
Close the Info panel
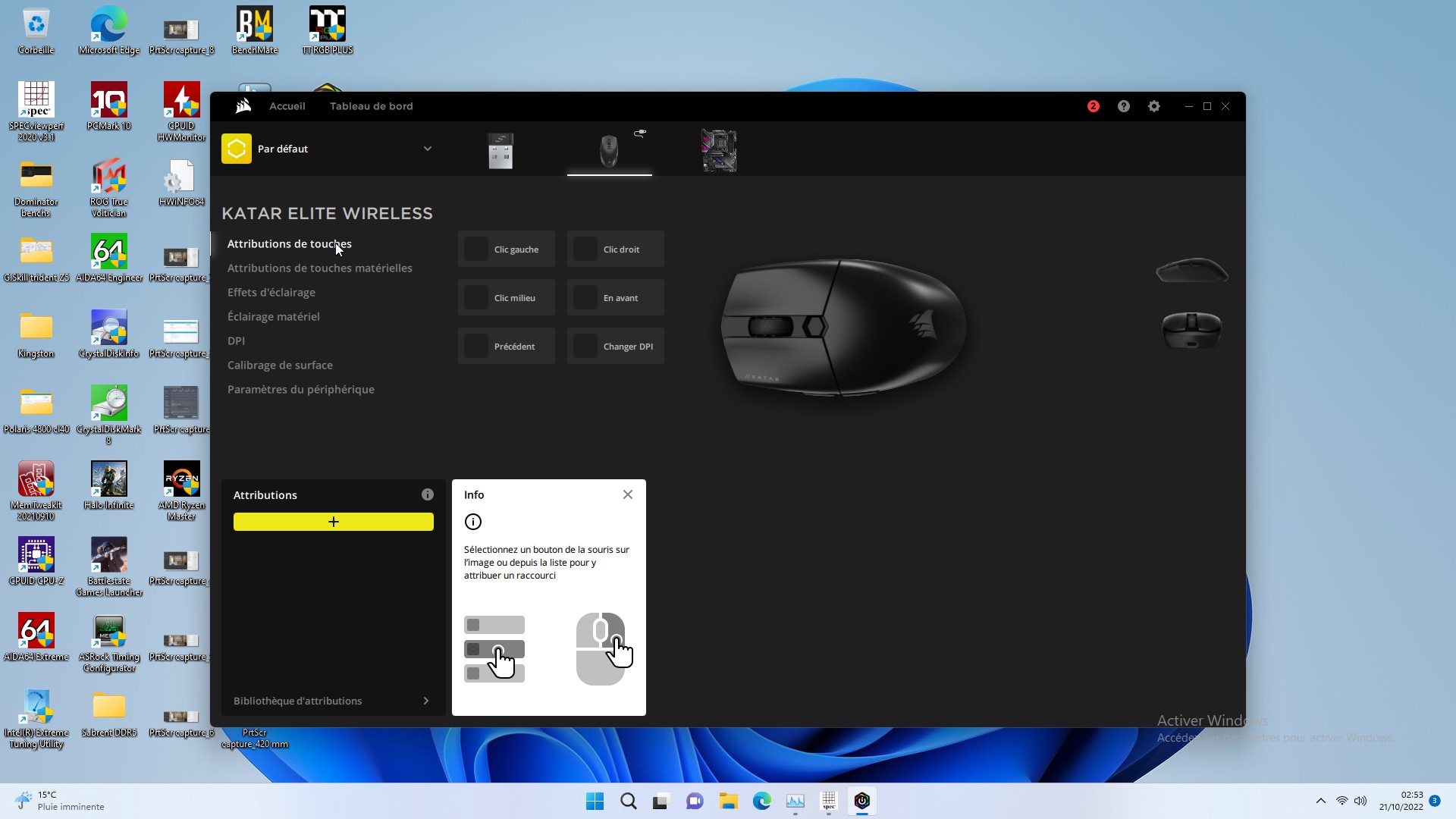[x=628, y=494]
